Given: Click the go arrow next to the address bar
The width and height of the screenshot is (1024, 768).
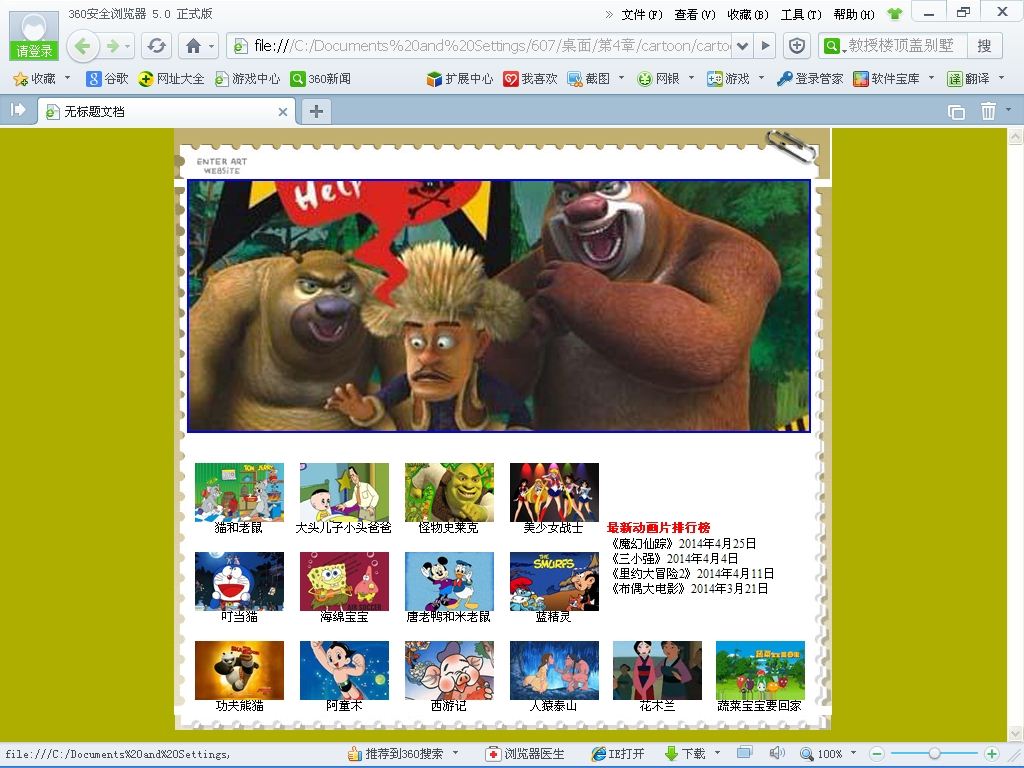Looking at the screenshot, I should click(765, 46).
